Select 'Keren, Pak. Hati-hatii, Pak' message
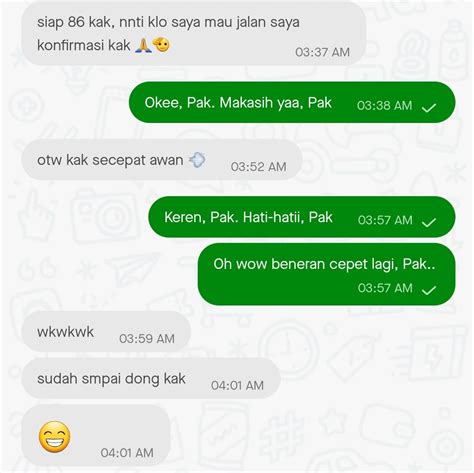Screen dimensions: 474x473 coord(302,217)
